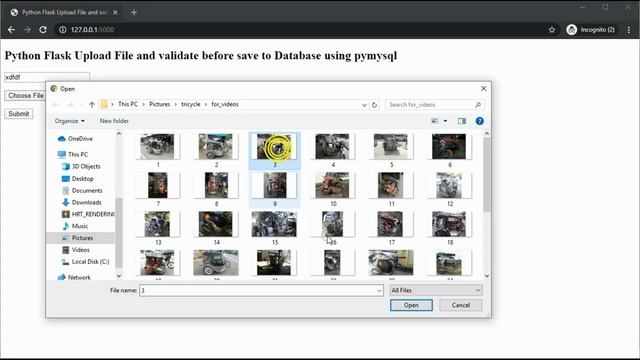Open Chrome's three-dot menu

coord(629,30)
